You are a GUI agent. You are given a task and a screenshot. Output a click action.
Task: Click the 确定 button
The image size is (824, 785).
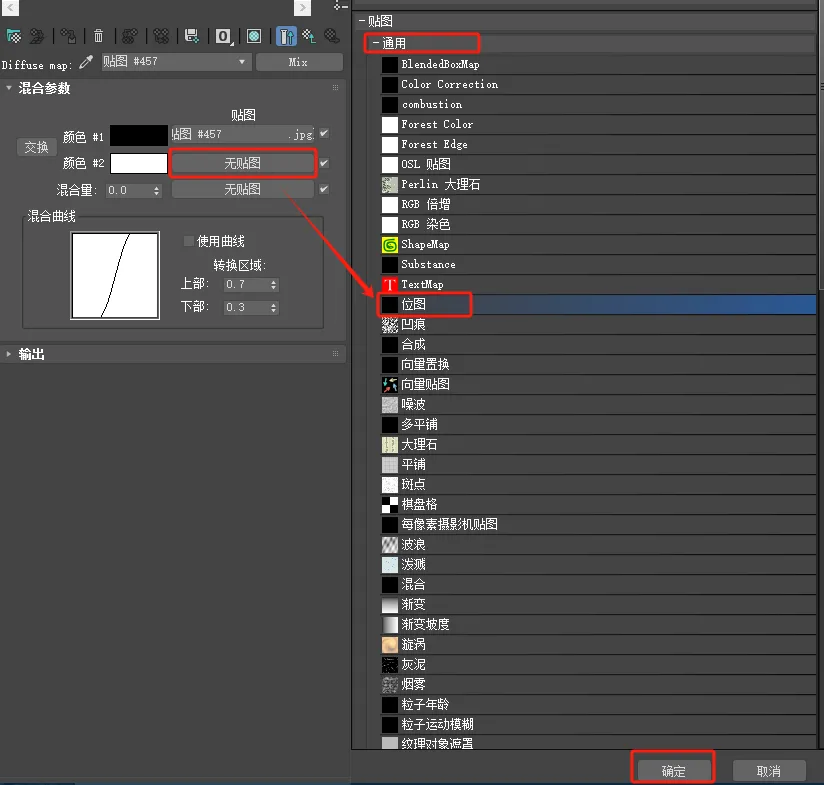coord(673,771)
